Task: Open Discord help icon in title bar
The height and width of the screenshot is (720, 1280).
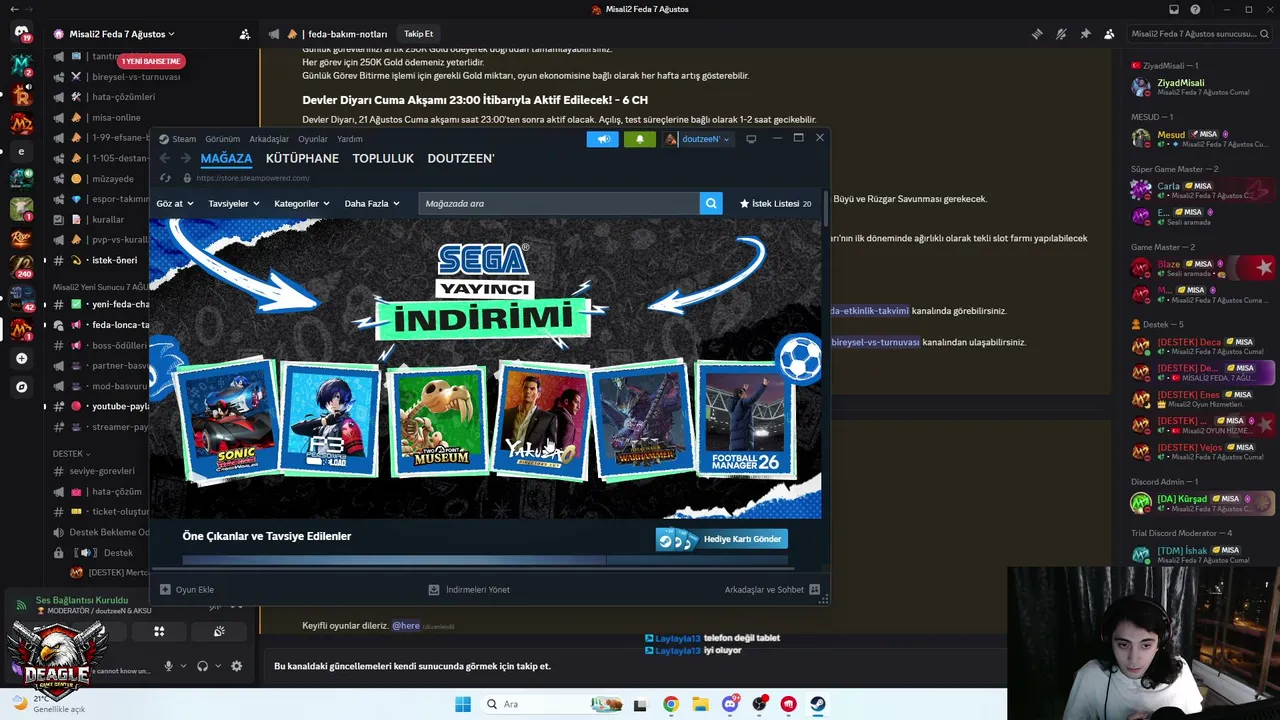Action: tap(1196, 9)
